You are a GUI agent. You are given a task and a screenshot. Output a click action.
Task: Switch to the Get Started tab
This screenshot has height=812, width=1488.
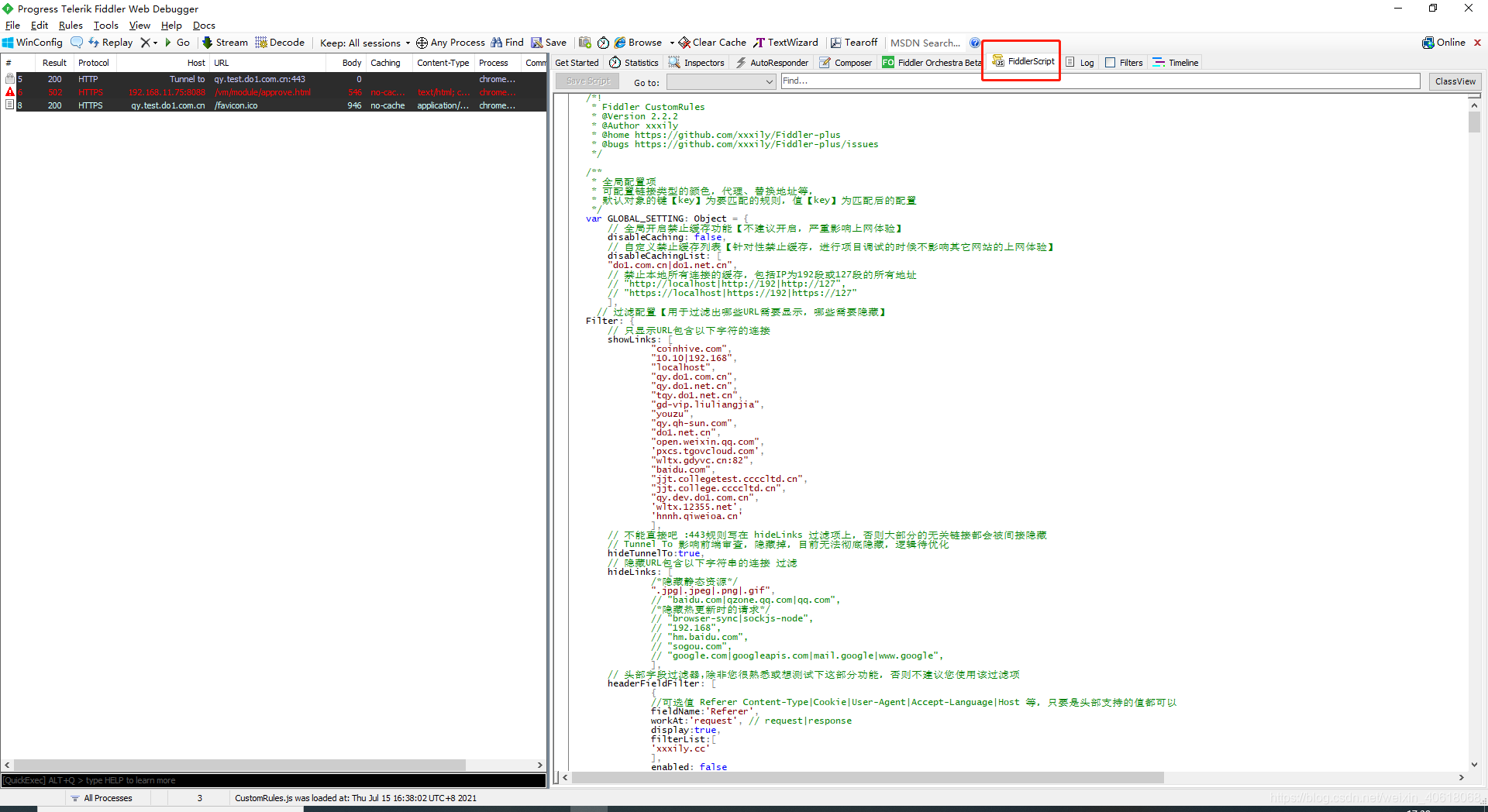[x=577, y=63]
